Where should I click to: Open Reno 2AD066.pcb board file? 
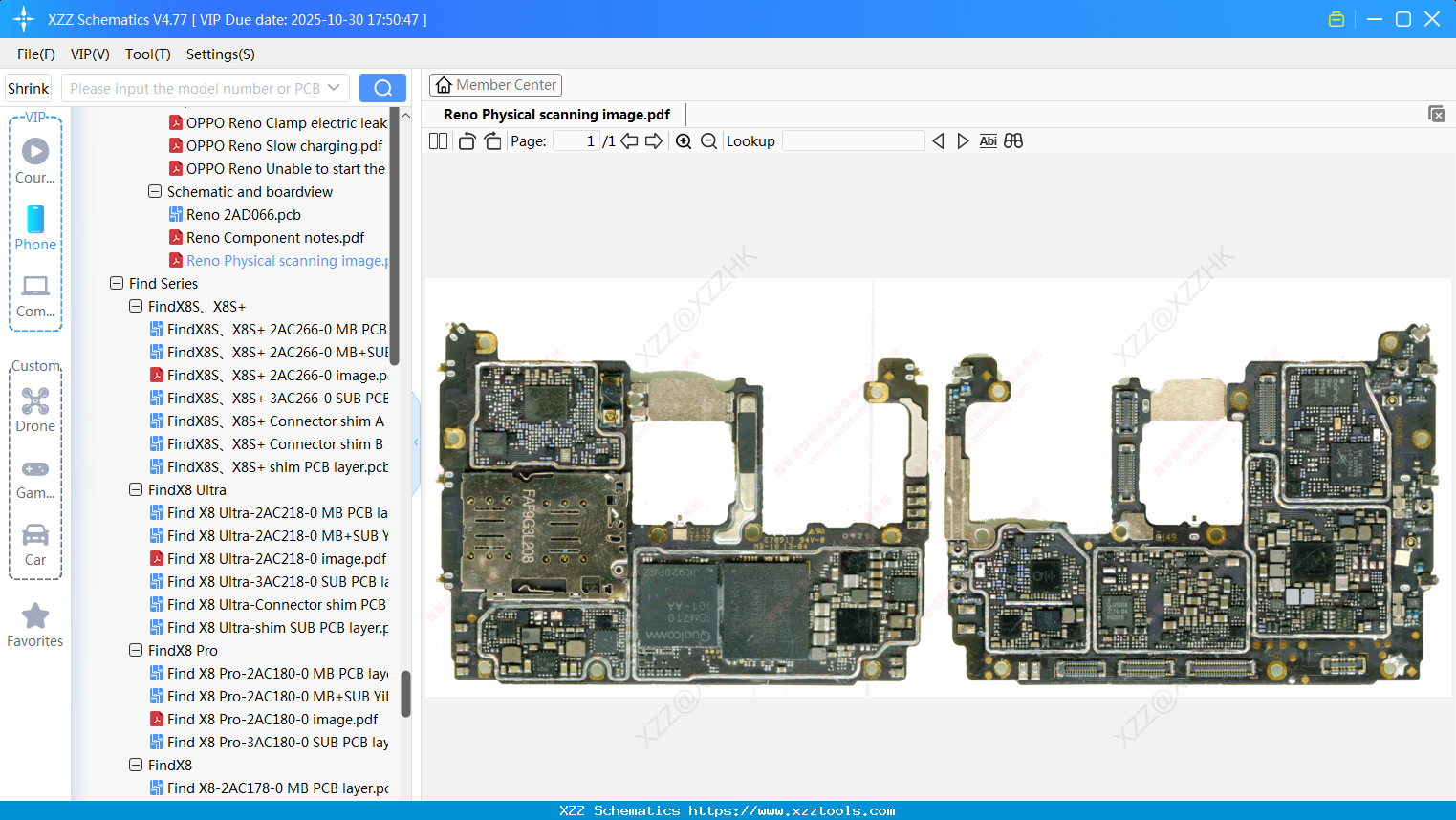coord(243,215)
